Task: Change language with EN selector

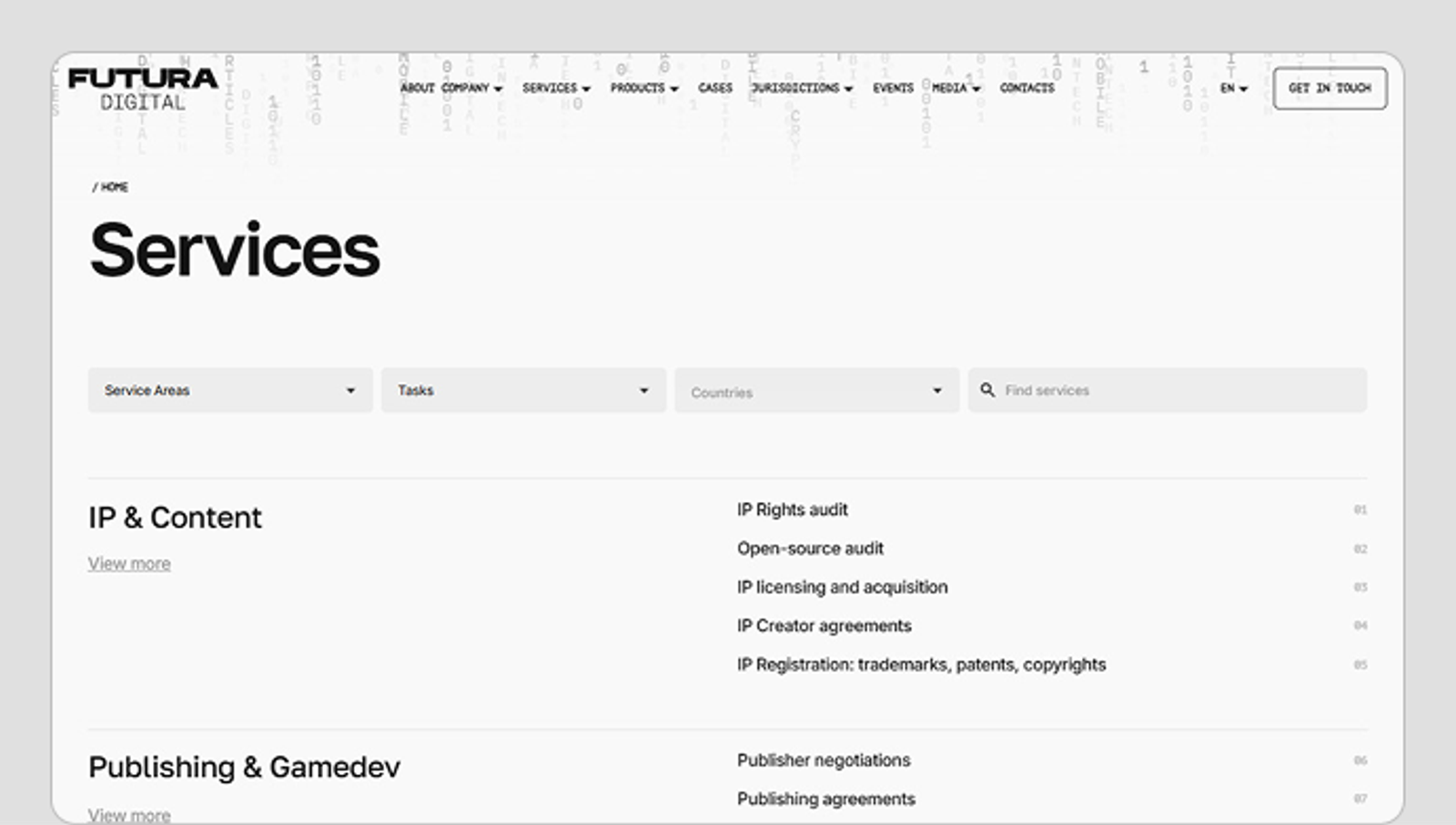Action: pos(1233,88)
